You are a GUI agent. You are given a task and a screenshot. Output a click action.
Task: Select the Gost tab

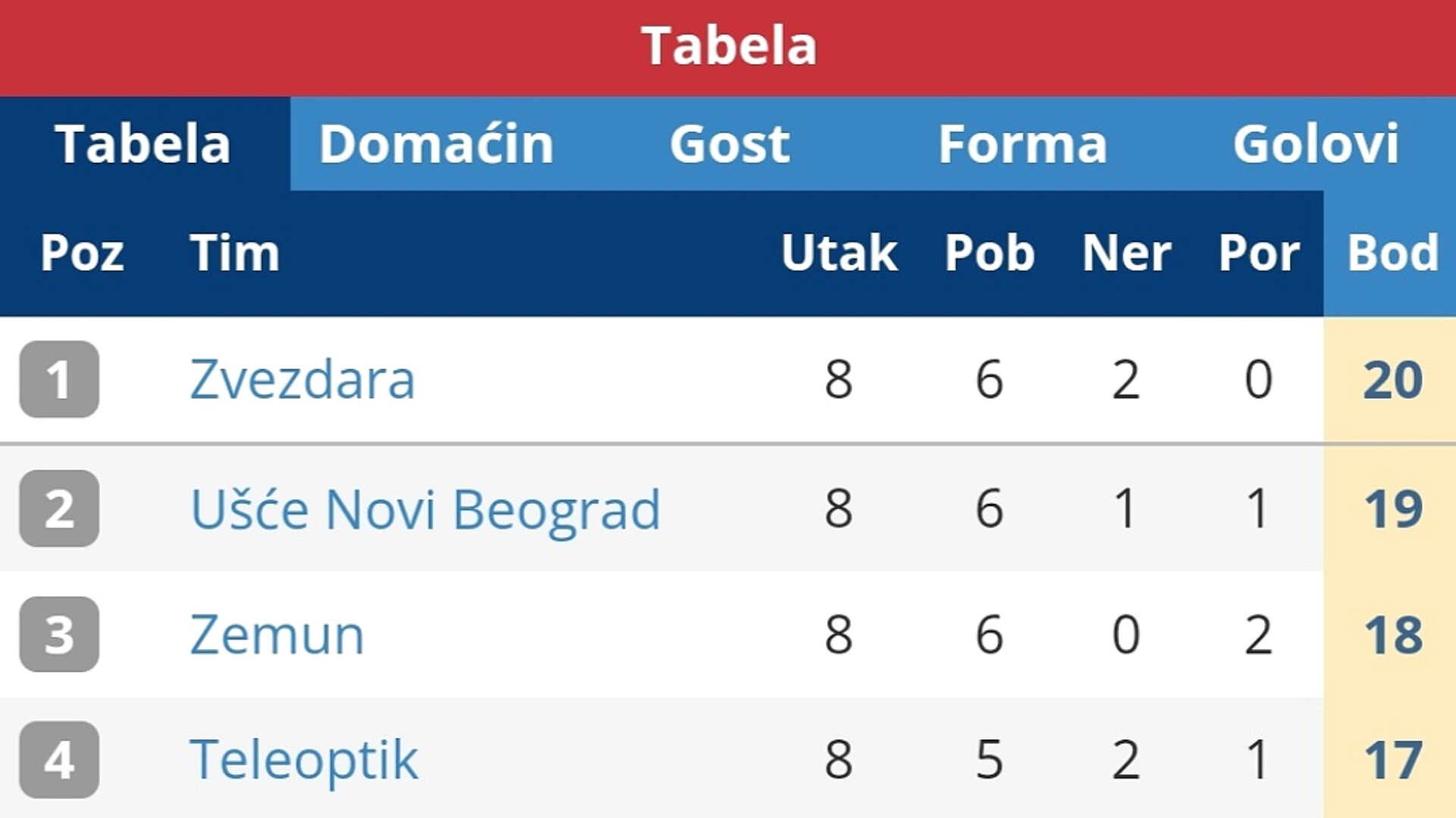(x=730, y=144)
